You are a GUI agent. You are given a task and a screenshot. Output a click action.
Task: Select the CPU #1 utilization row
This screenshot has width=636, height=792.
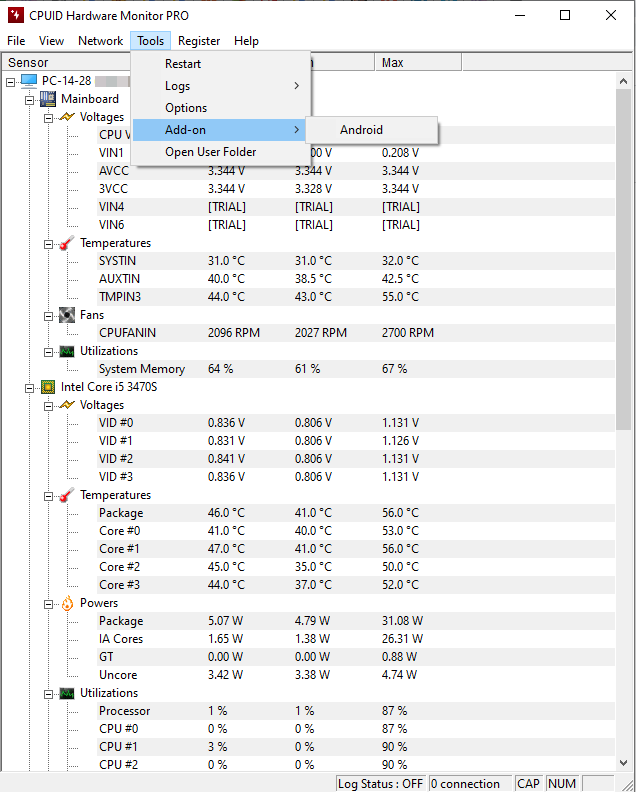point(356,747)
